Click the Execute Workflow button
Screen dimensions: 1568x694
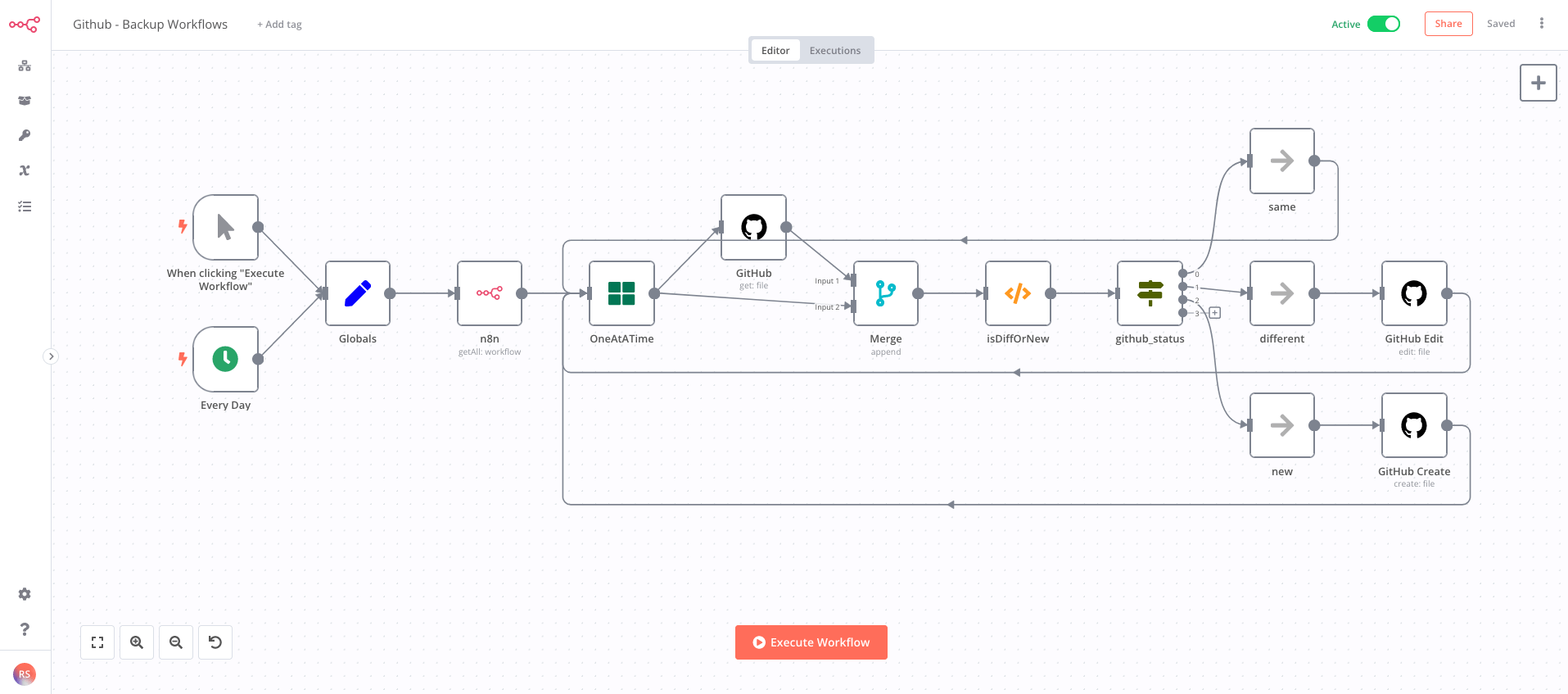811,642
